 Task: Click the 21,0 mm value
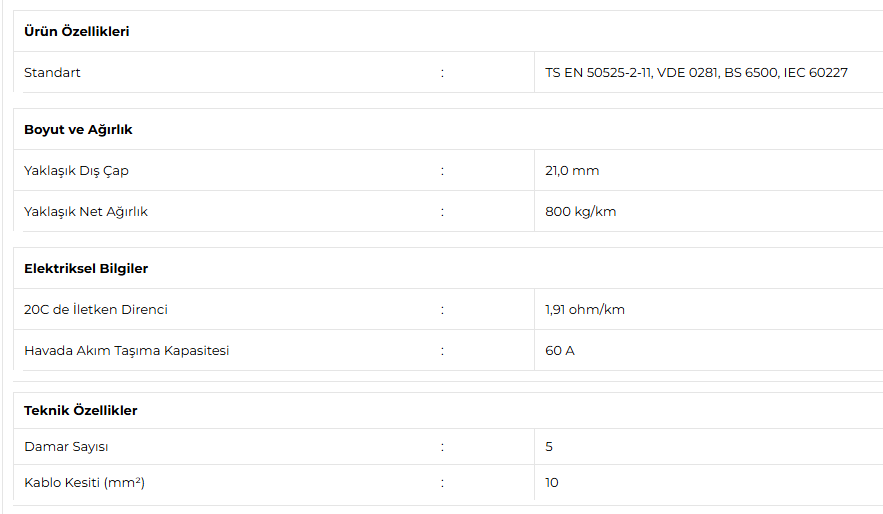tap(572, 171)
